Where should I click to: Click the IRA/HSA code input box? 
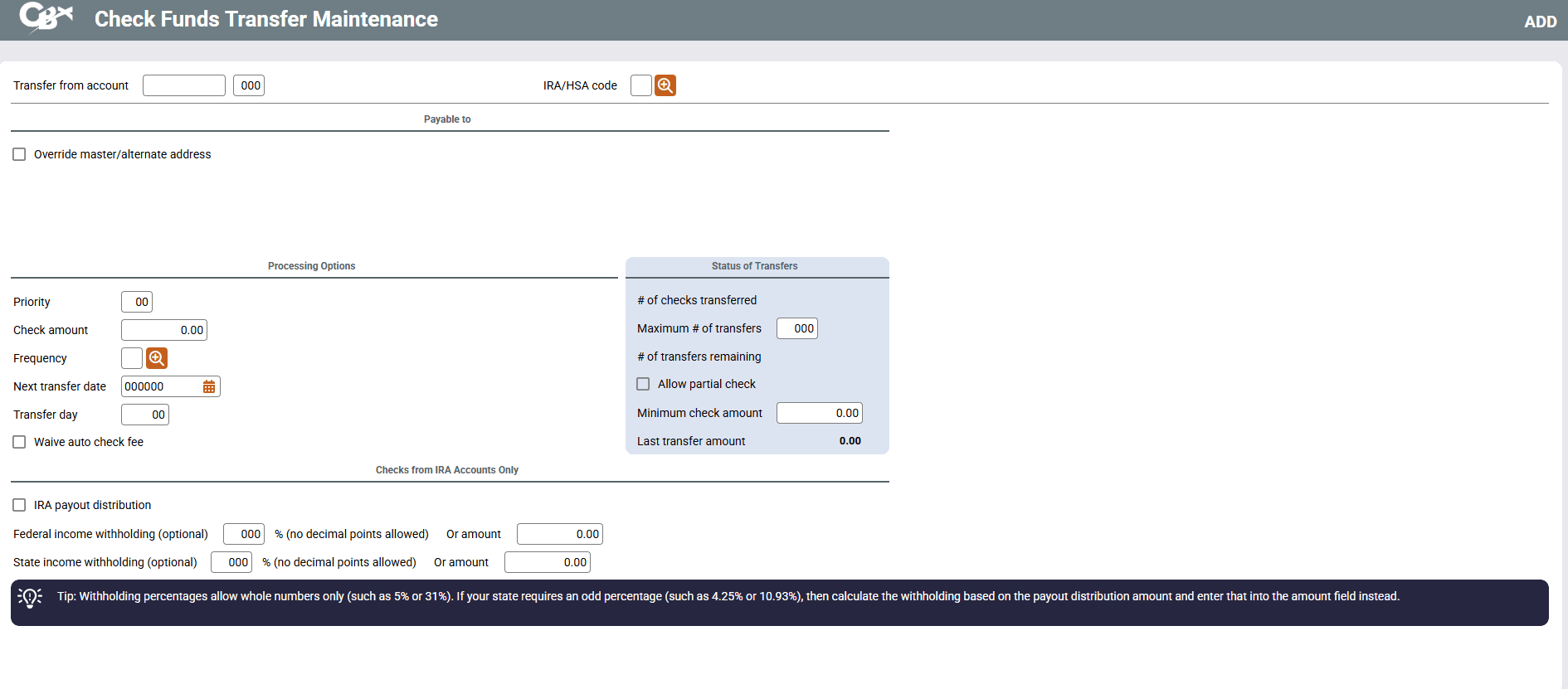click(x=640, y=85)
